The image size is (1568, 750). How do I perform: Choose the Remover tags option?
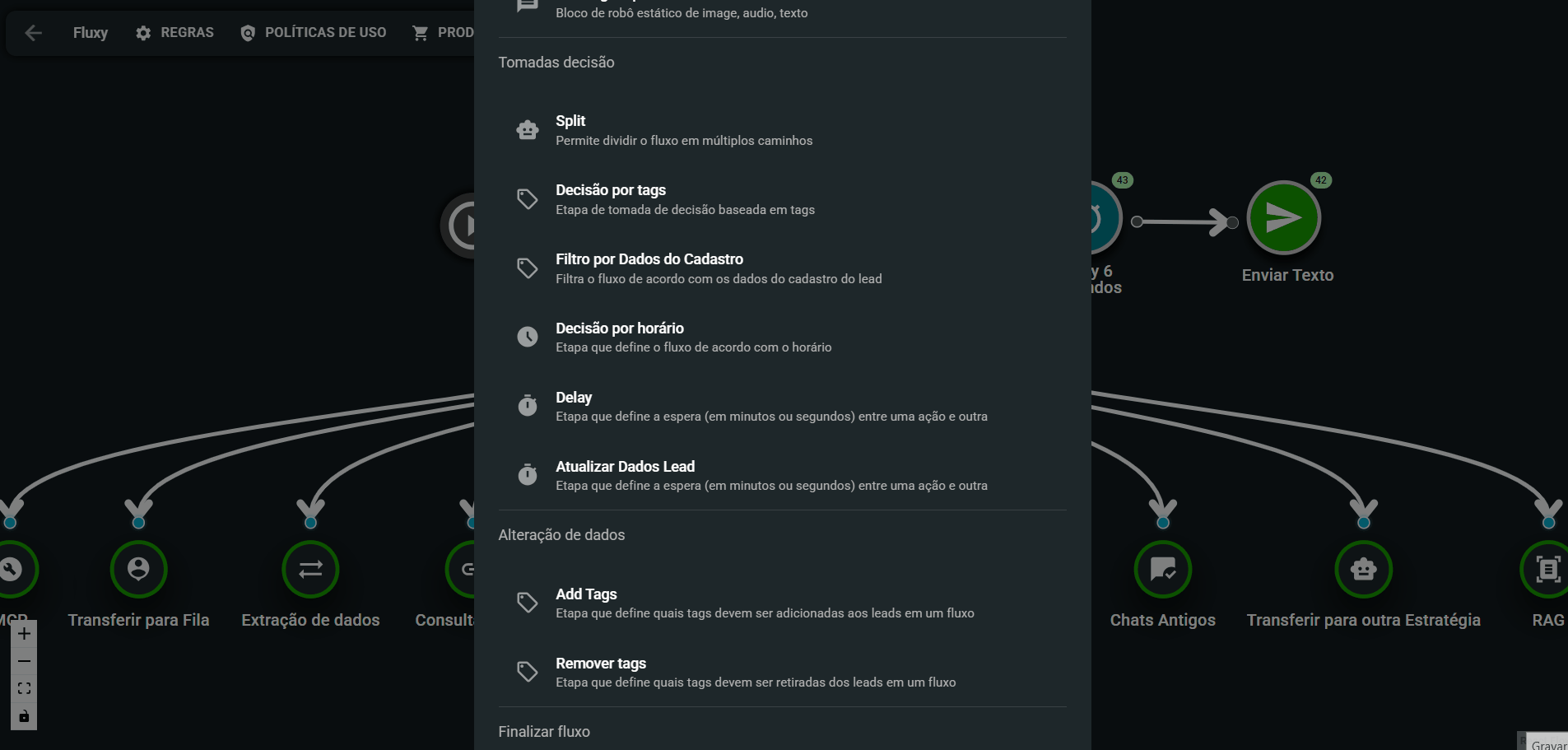click(782, 673)
